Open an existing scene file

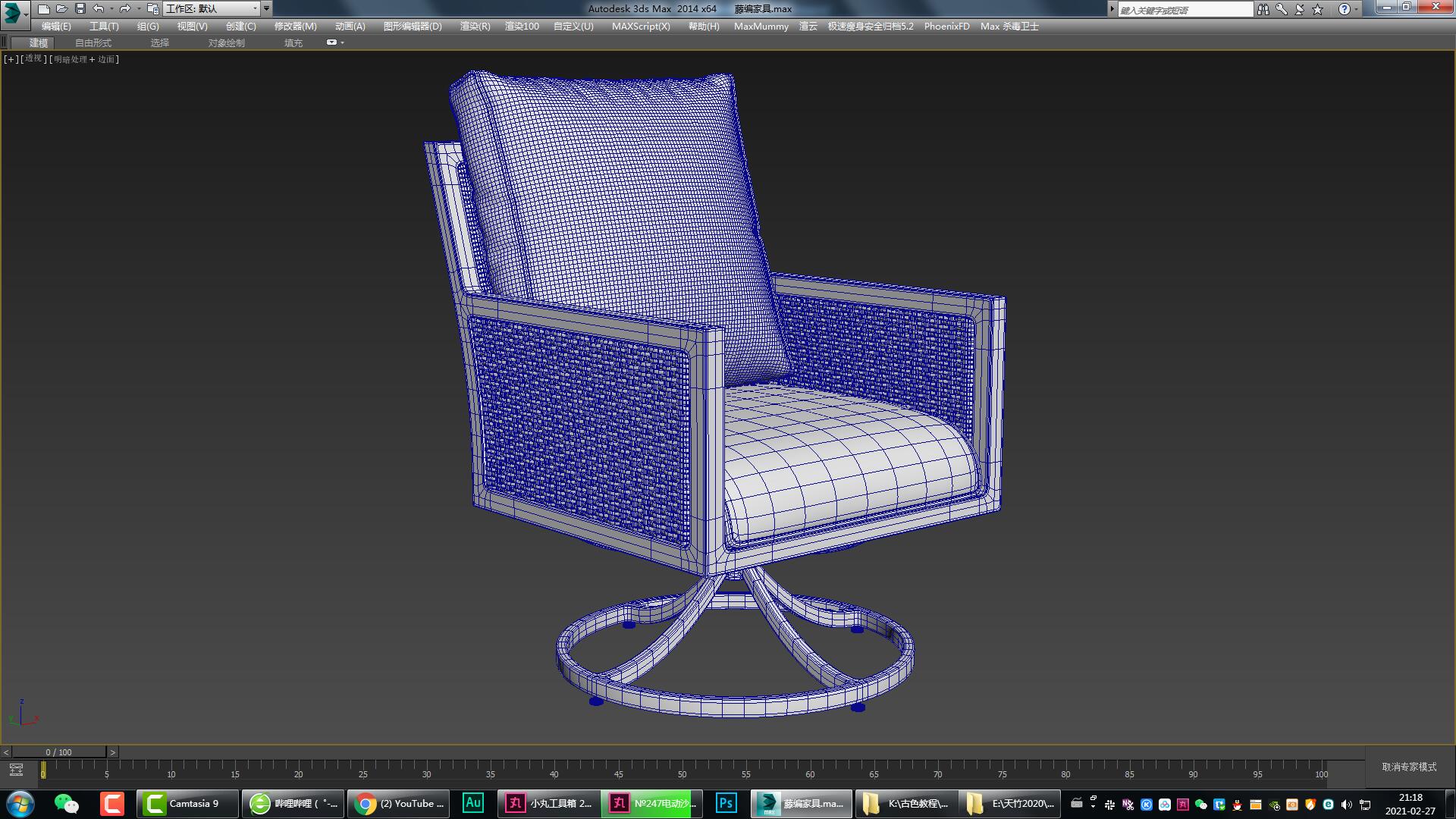coord(61,8)
